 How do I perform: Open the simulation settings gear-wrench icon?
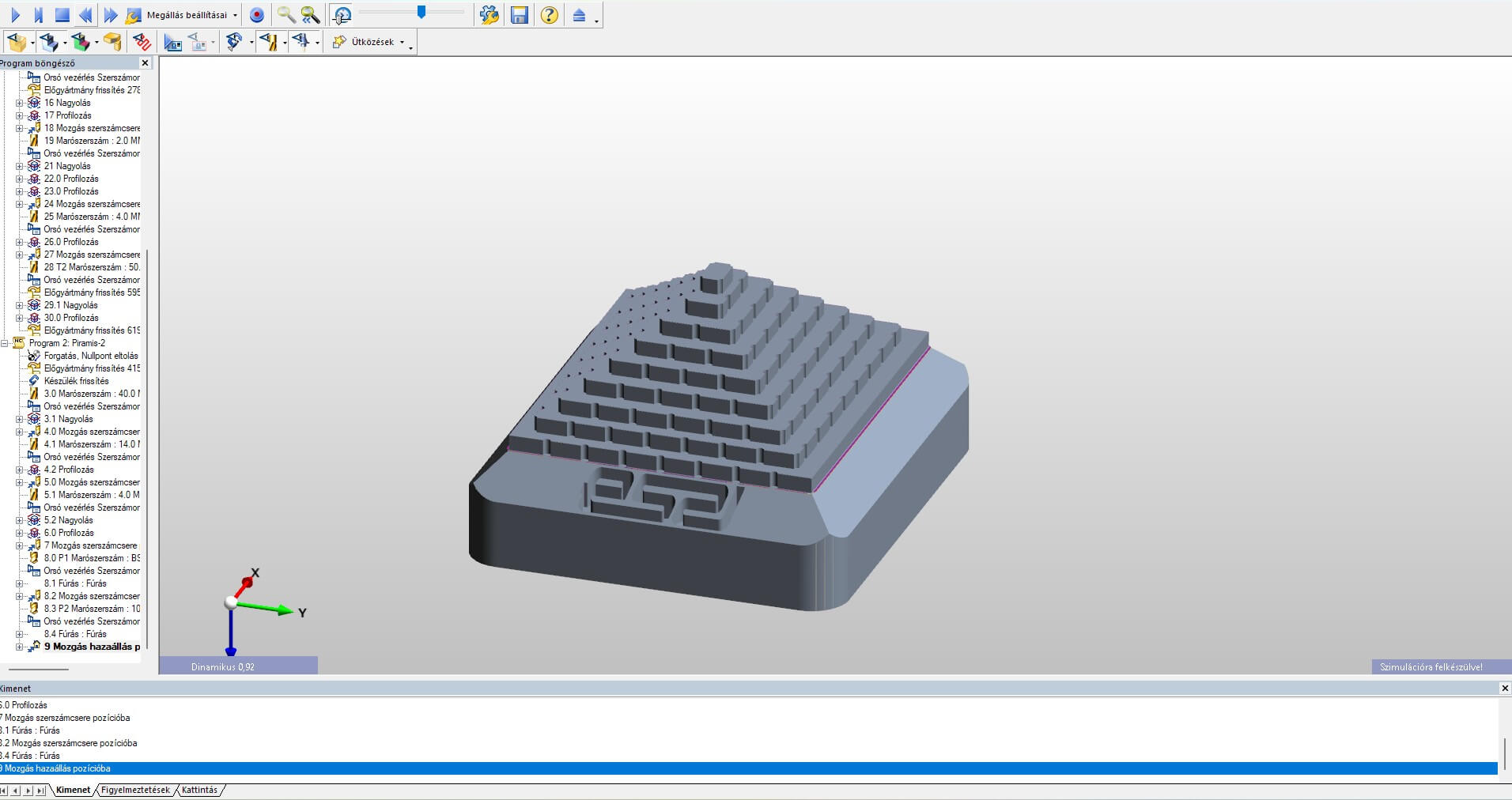489,15
